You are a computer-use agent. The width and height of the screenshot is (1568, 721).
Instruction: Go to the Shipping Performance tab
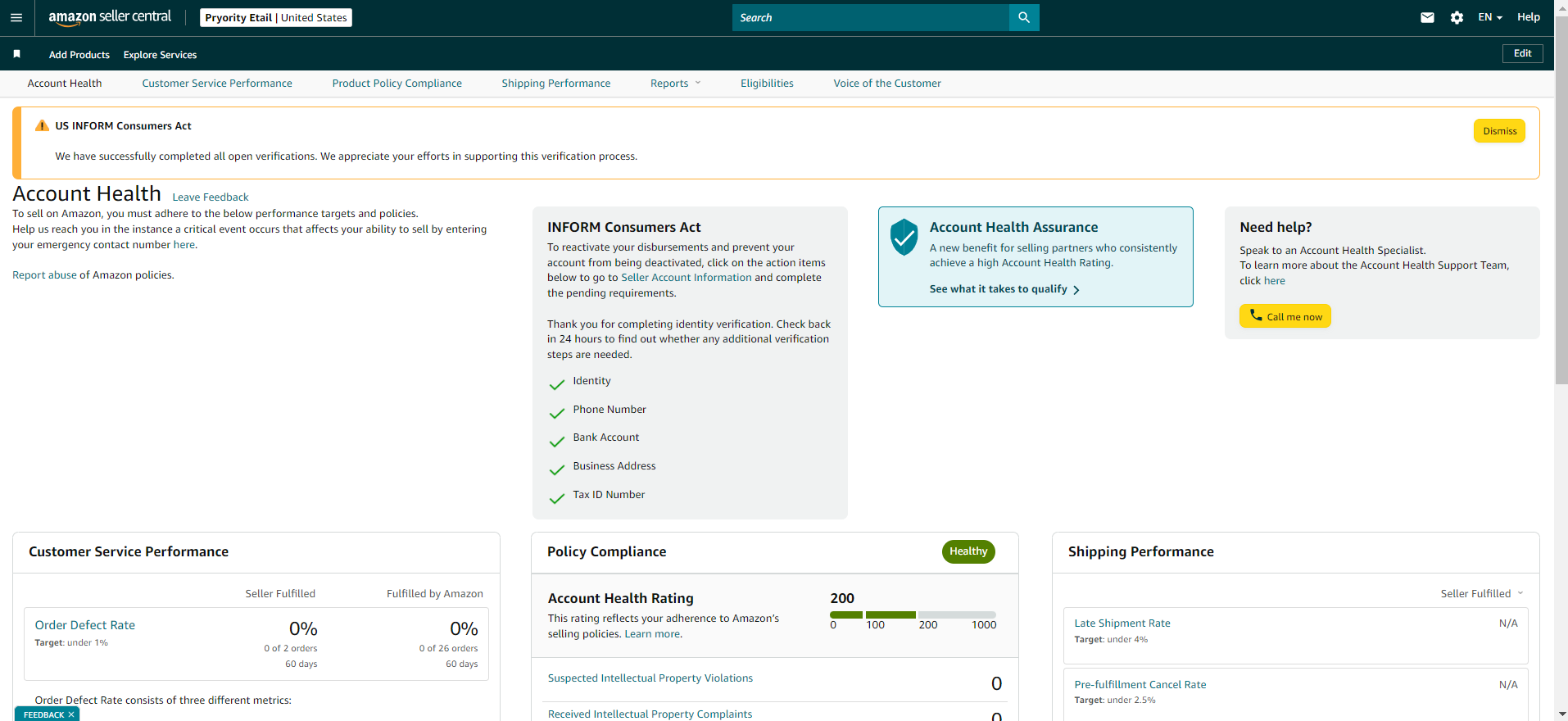[556, 84]
